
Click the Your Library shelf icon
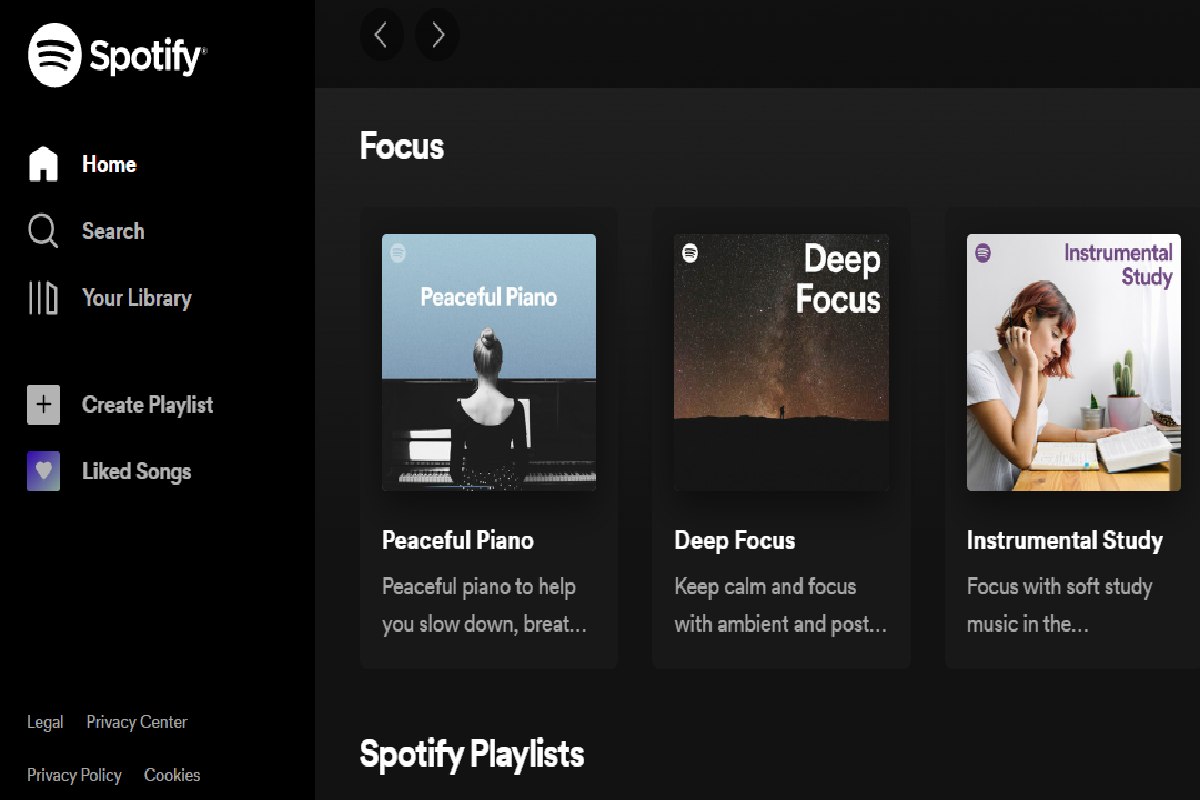(43, 298)
